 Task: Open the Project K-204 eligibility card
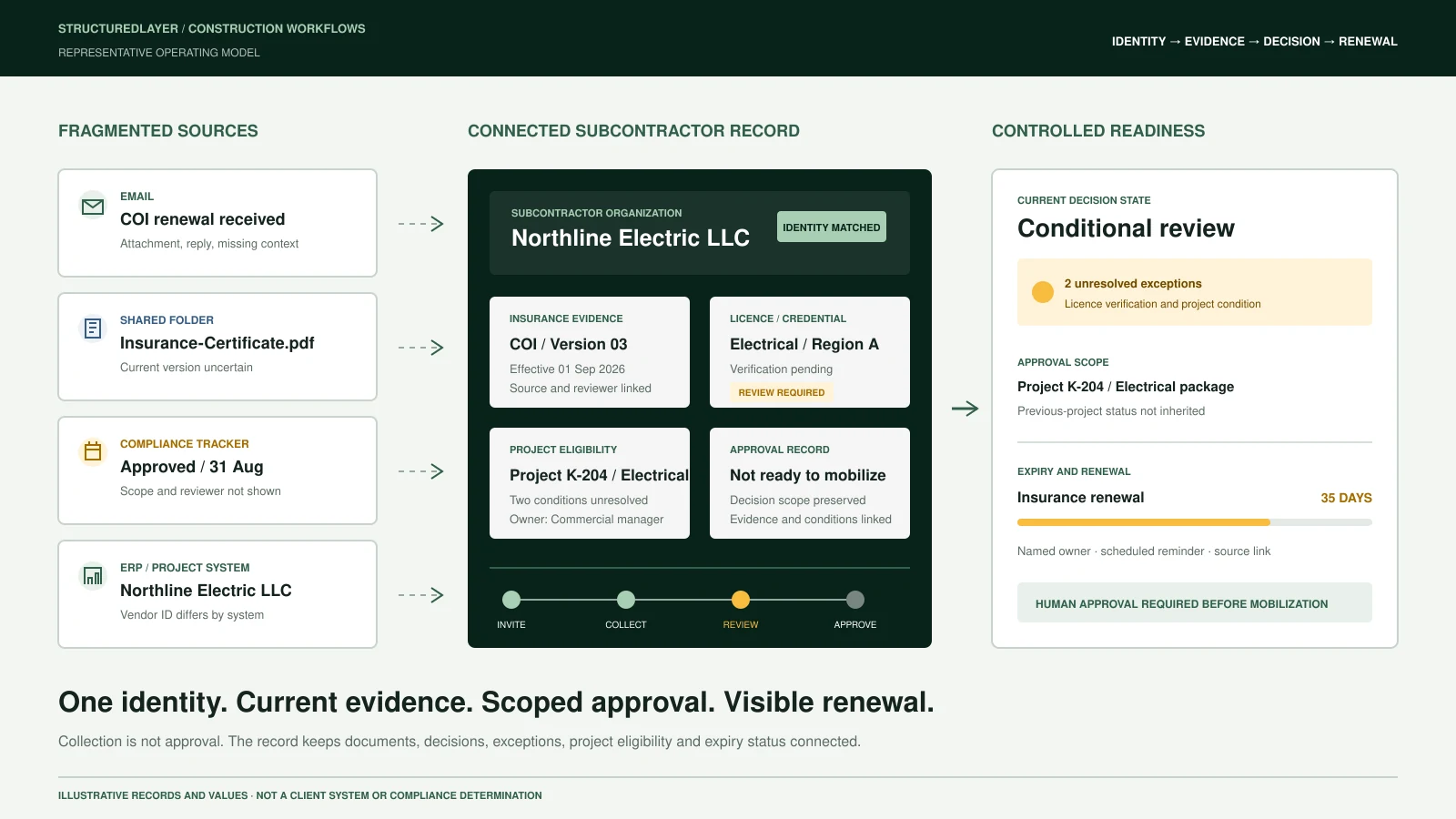coord(590,483)
